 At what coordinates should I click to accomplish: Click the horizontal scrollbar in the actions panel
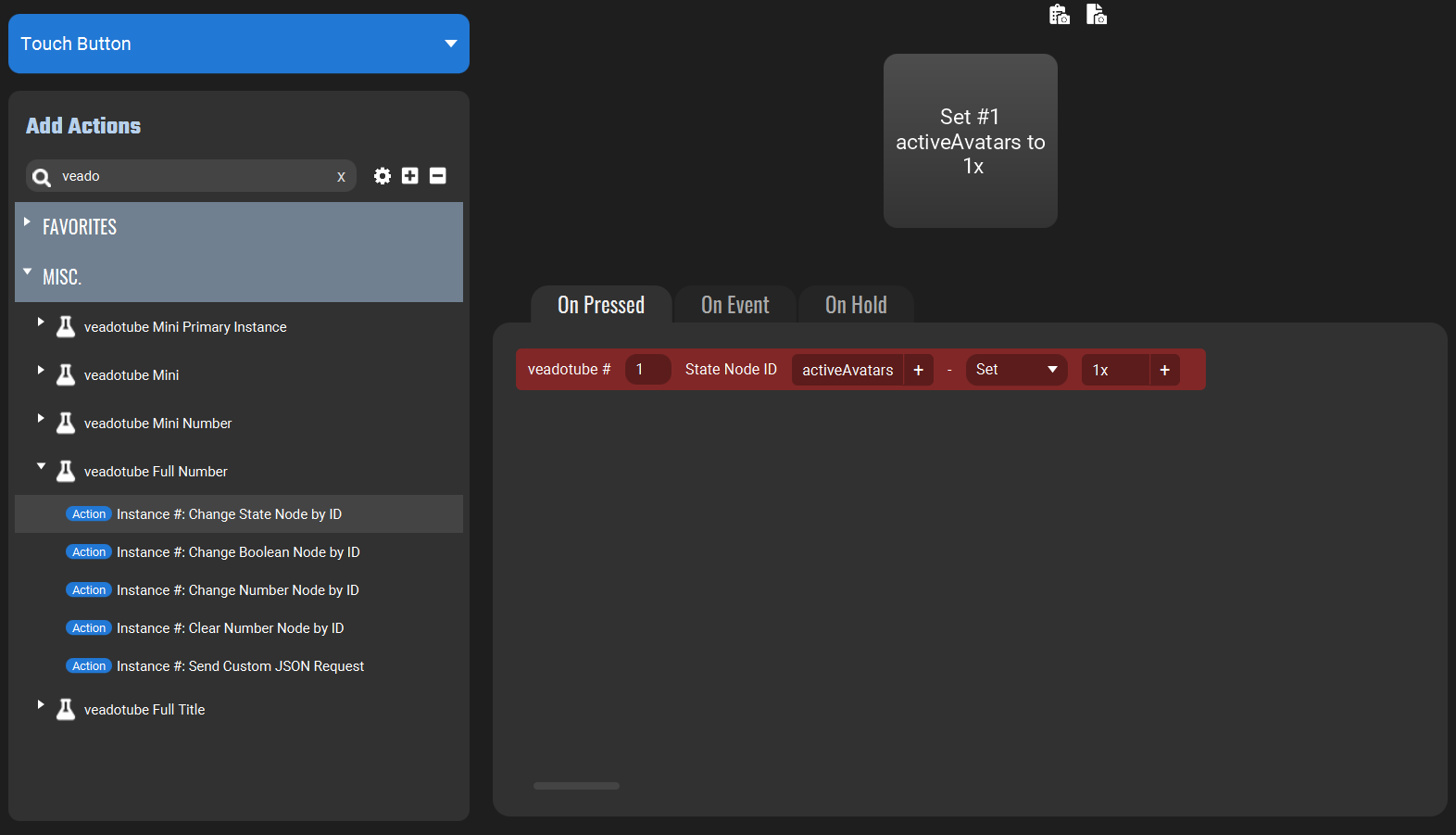(576, 786)
